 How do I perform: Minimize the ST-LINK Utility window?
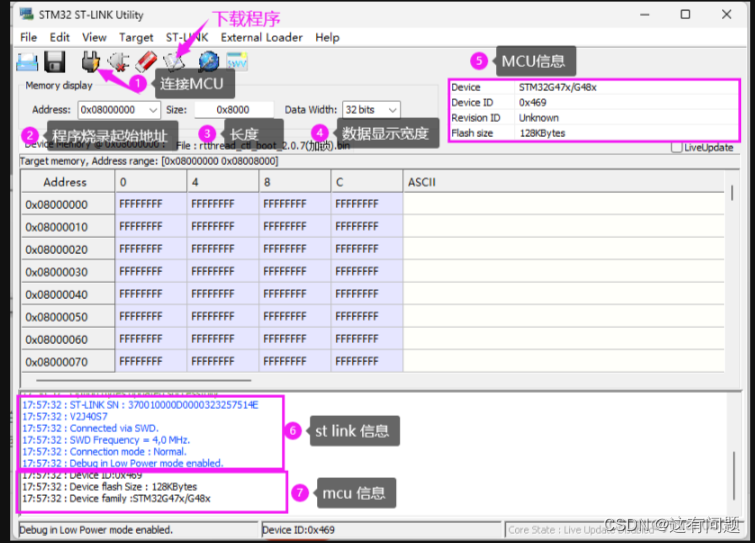pos(645,15)
